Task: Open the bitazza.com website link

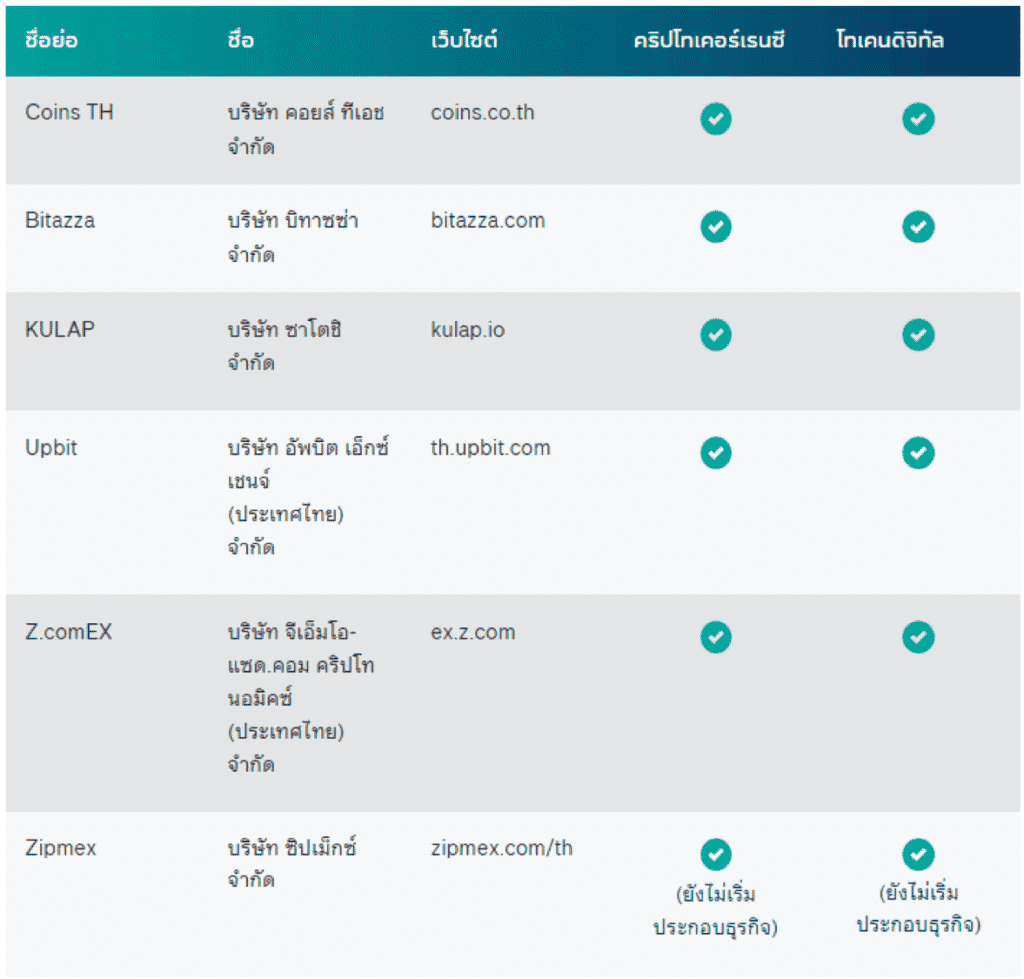Action: click(x=487, y=221)
